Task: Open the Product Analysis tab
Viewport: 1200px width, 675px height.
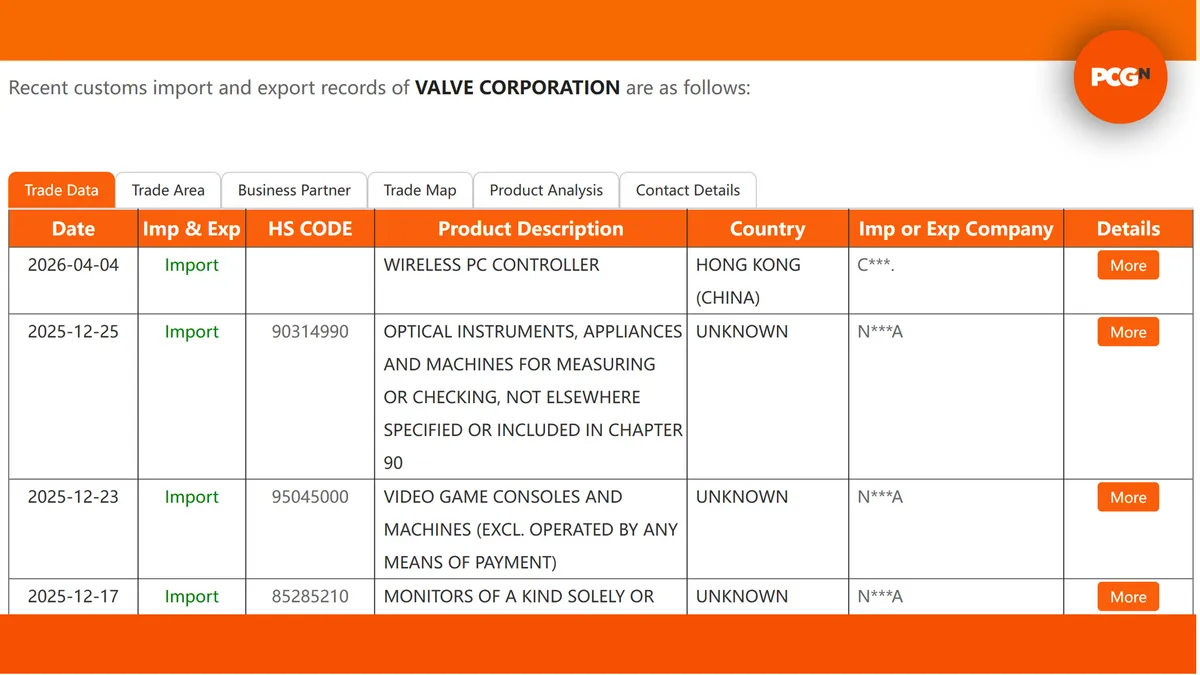Action: click(546, 190)
